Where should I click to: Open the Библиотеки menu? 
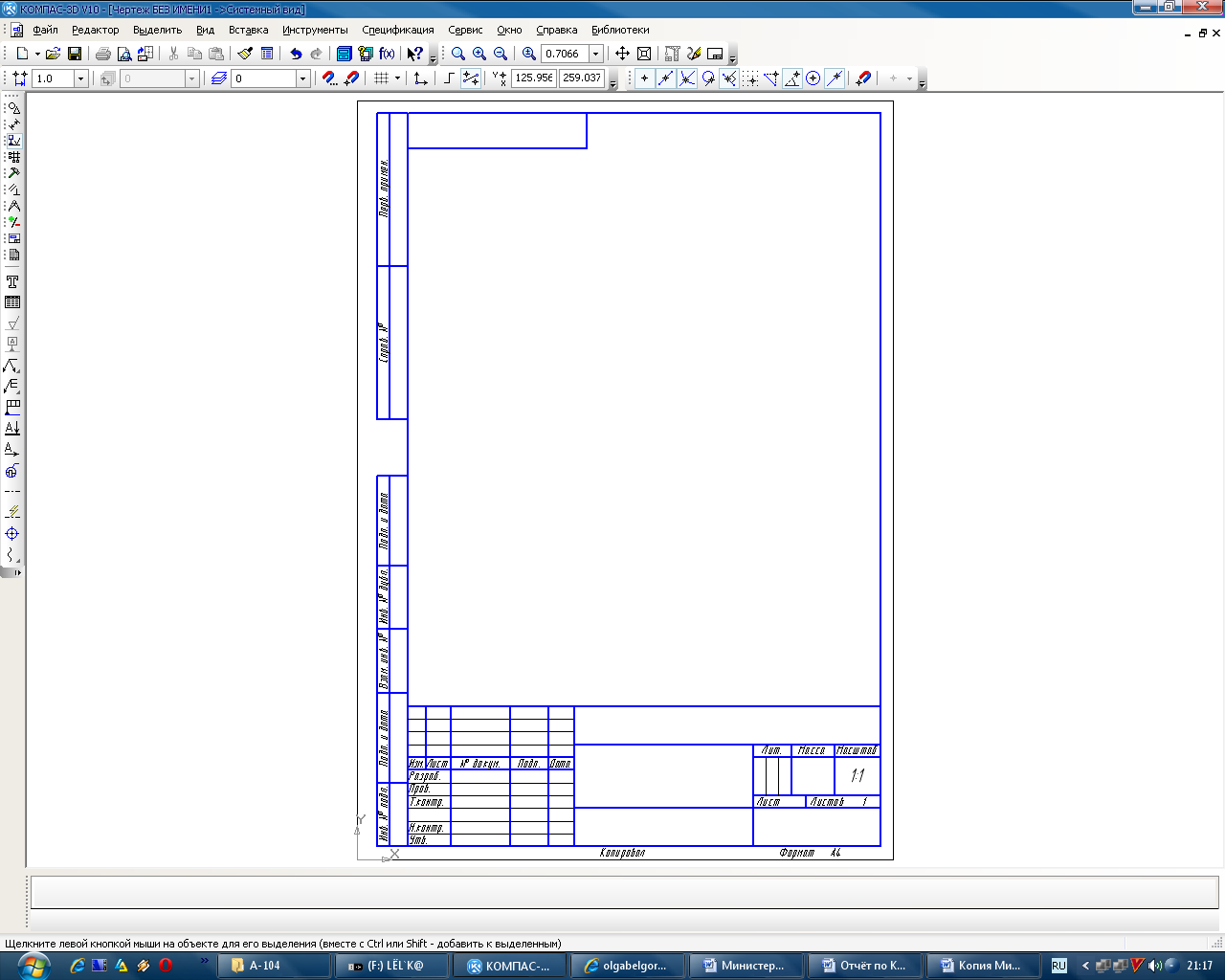click(x=620, y=30)
